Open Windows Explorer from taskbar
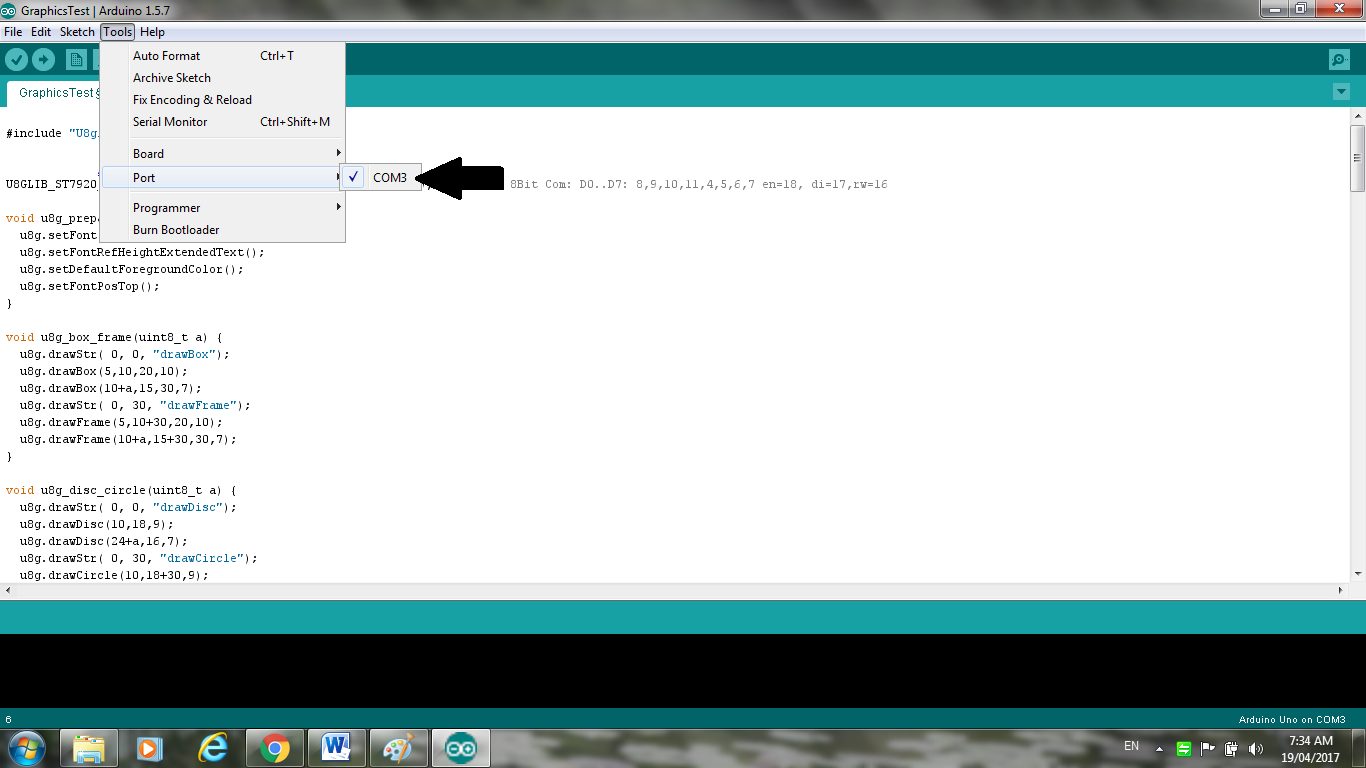The height and width of the screenshot is (768, 1366). [x=88, y=748]
